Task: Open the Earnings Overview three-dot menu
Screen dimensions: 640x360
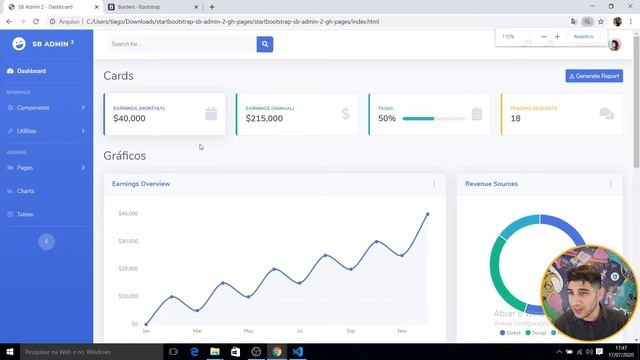Action: point(434,184)
